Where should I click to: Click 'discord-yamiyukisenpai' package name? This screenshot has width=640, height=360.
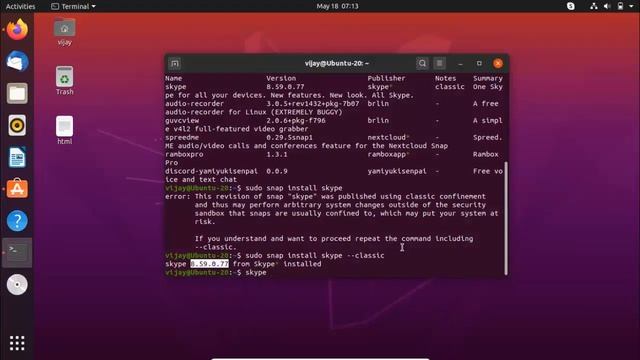coord(211,171)
